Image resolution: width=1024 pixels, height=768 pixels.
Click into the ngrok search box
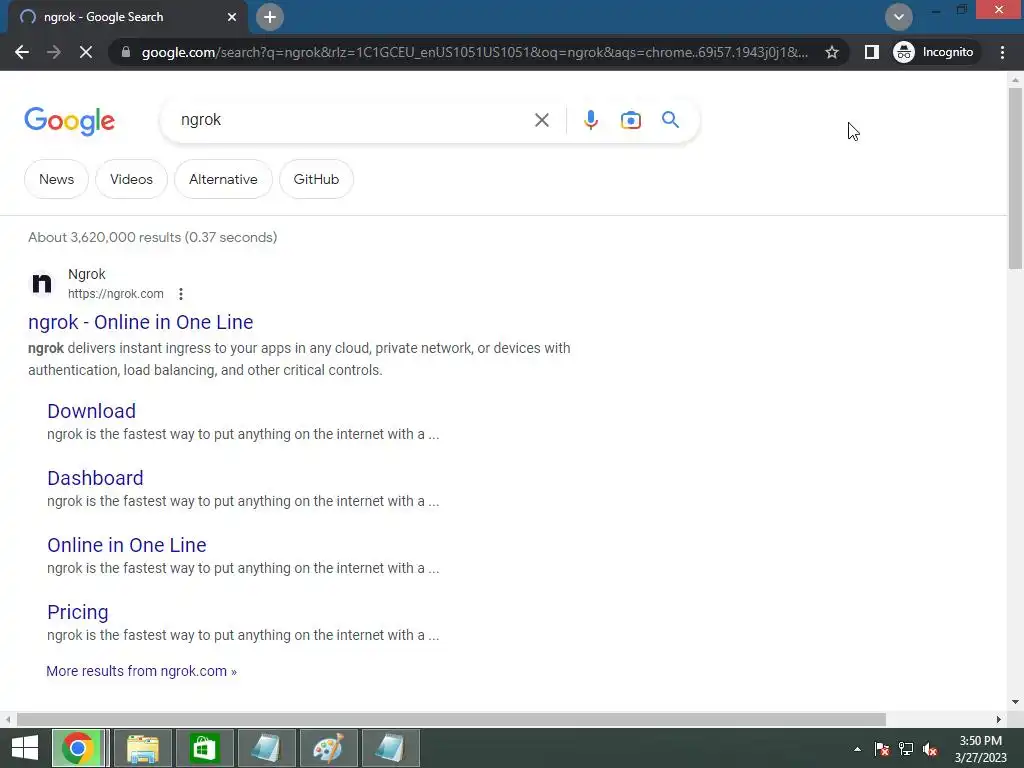click(353, 120)
